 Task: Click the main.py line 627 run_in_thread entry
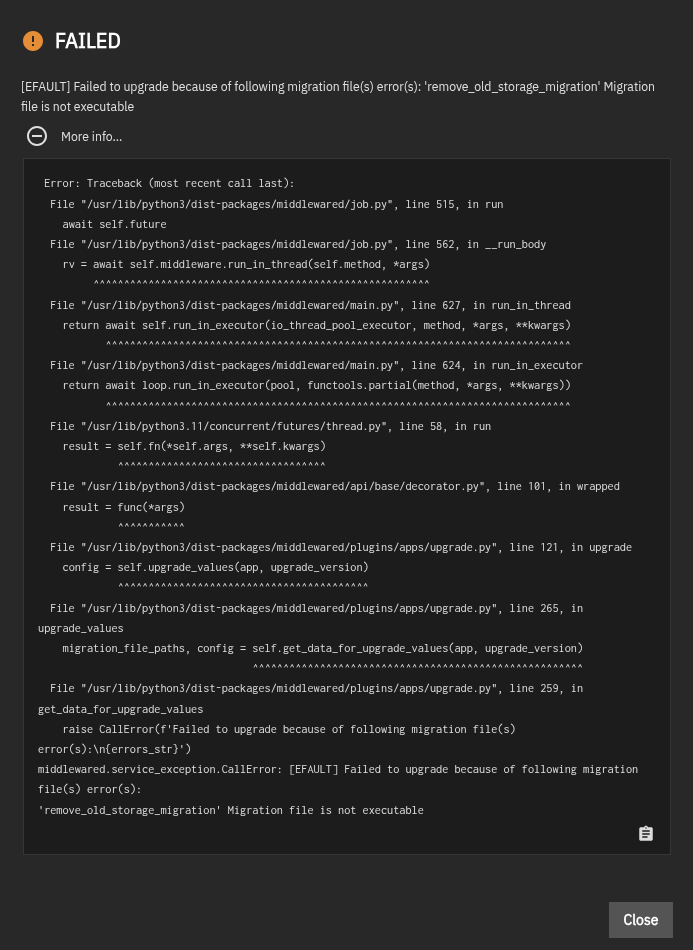(x=310, y=305)
